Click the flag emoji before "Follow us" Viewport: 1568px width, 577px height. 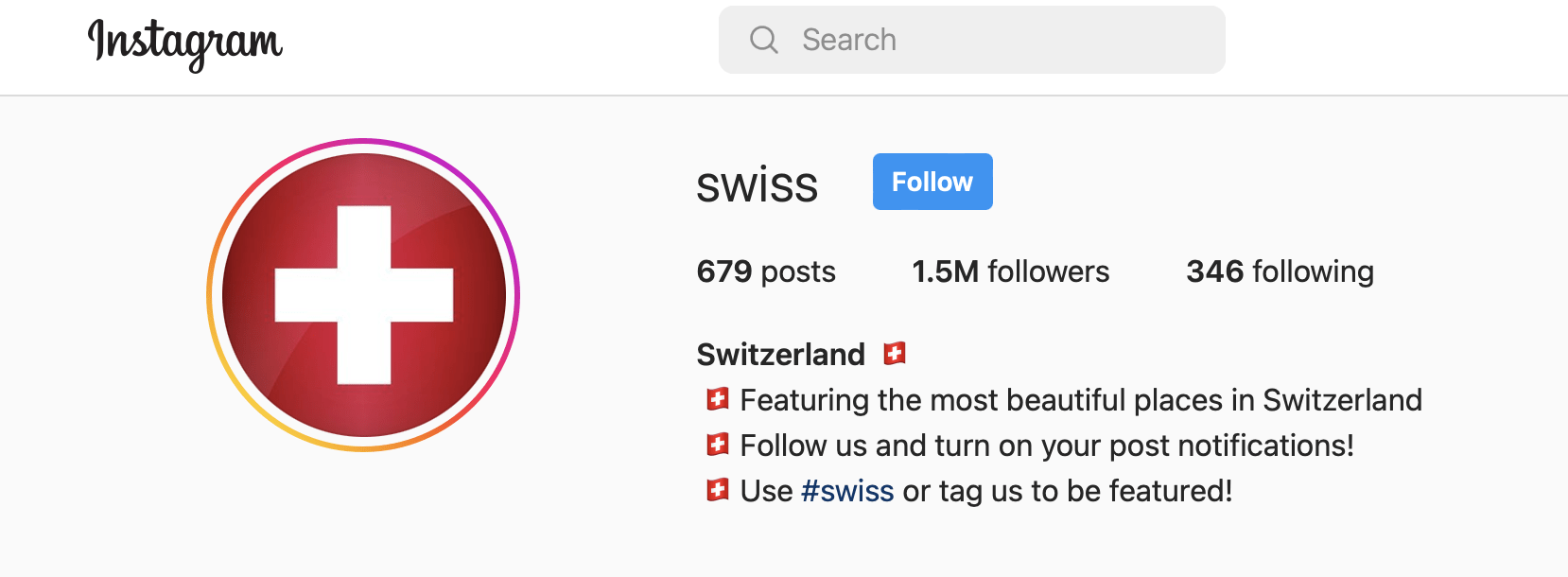(718, 445)
